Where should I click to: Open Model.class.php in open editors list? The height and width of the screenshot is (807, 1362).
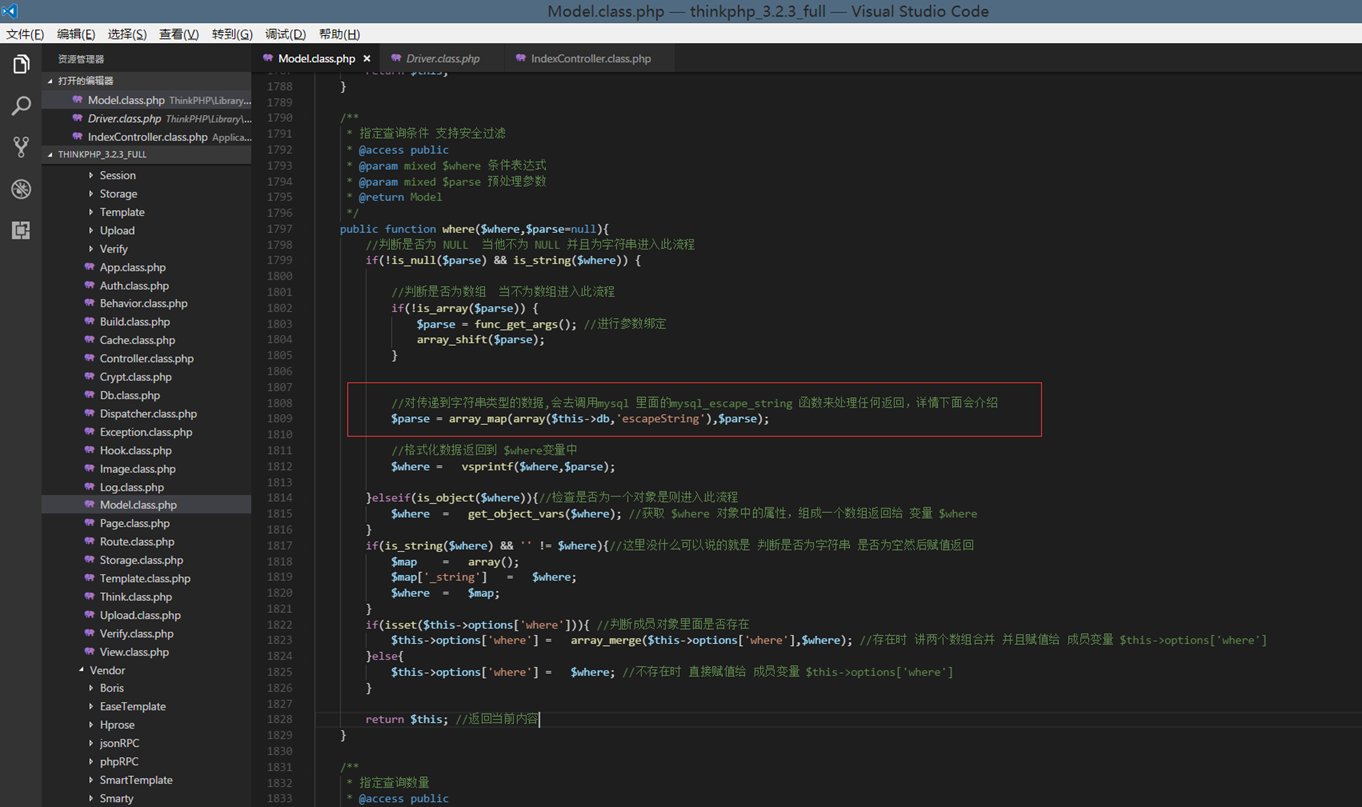pos(147,100)
